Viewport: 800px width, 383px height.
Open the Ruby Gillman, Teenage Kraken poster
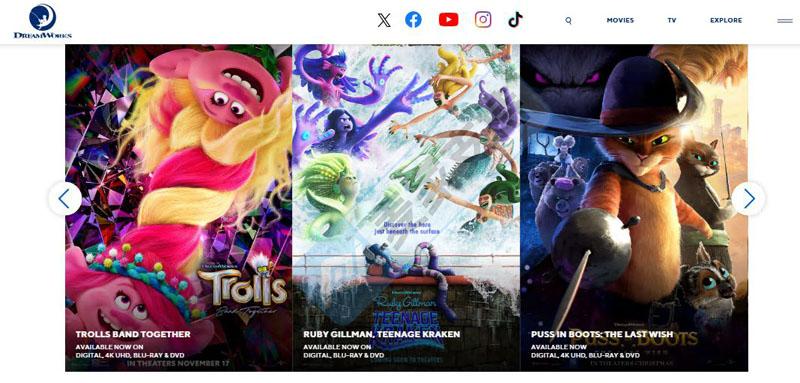406,208
